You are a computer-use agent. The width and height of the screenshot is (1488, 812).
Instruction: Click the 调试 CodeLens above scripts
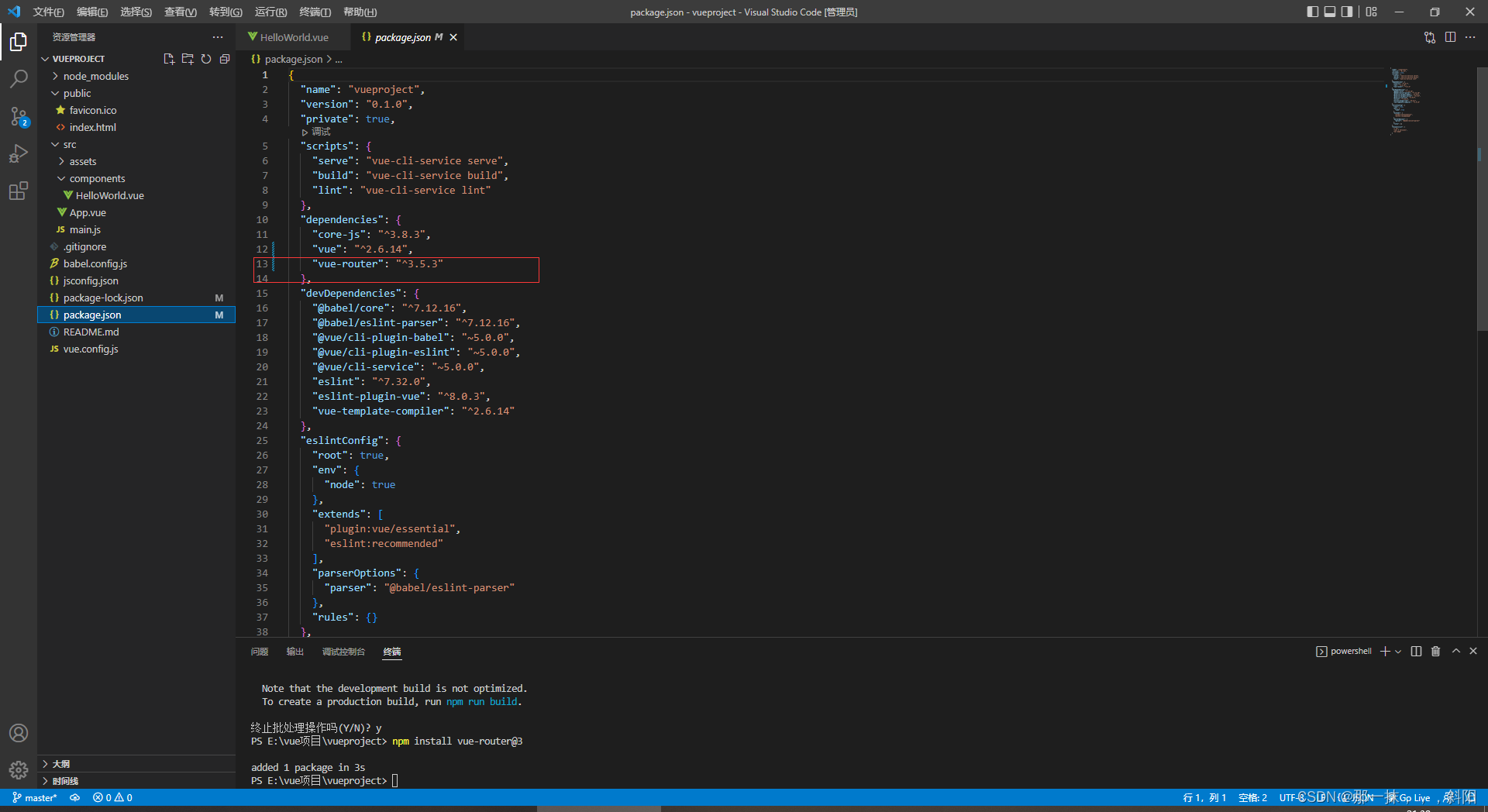[321, 132]
